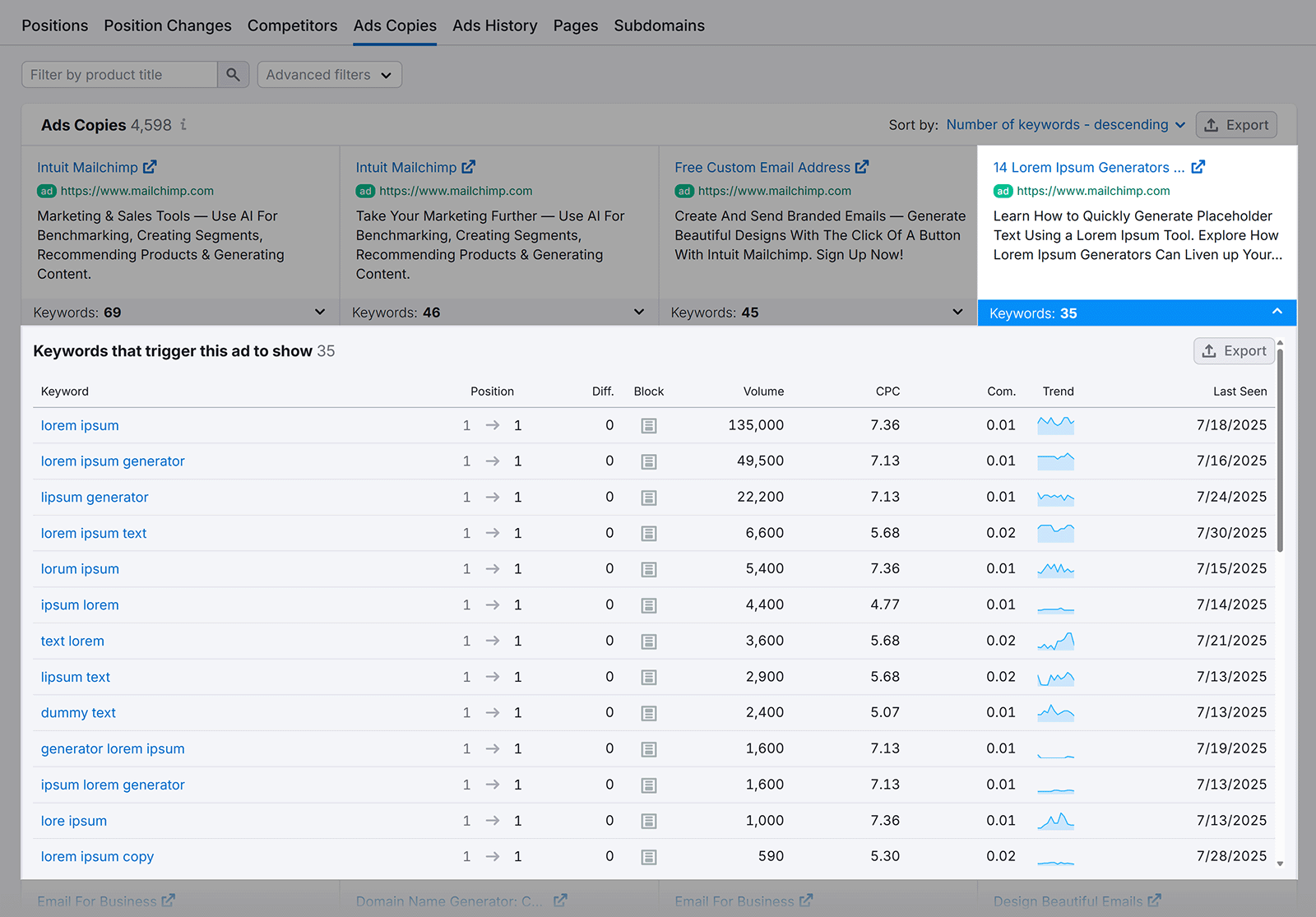Open the lorem ipsum generator keyword link

(x=113, y=461)
